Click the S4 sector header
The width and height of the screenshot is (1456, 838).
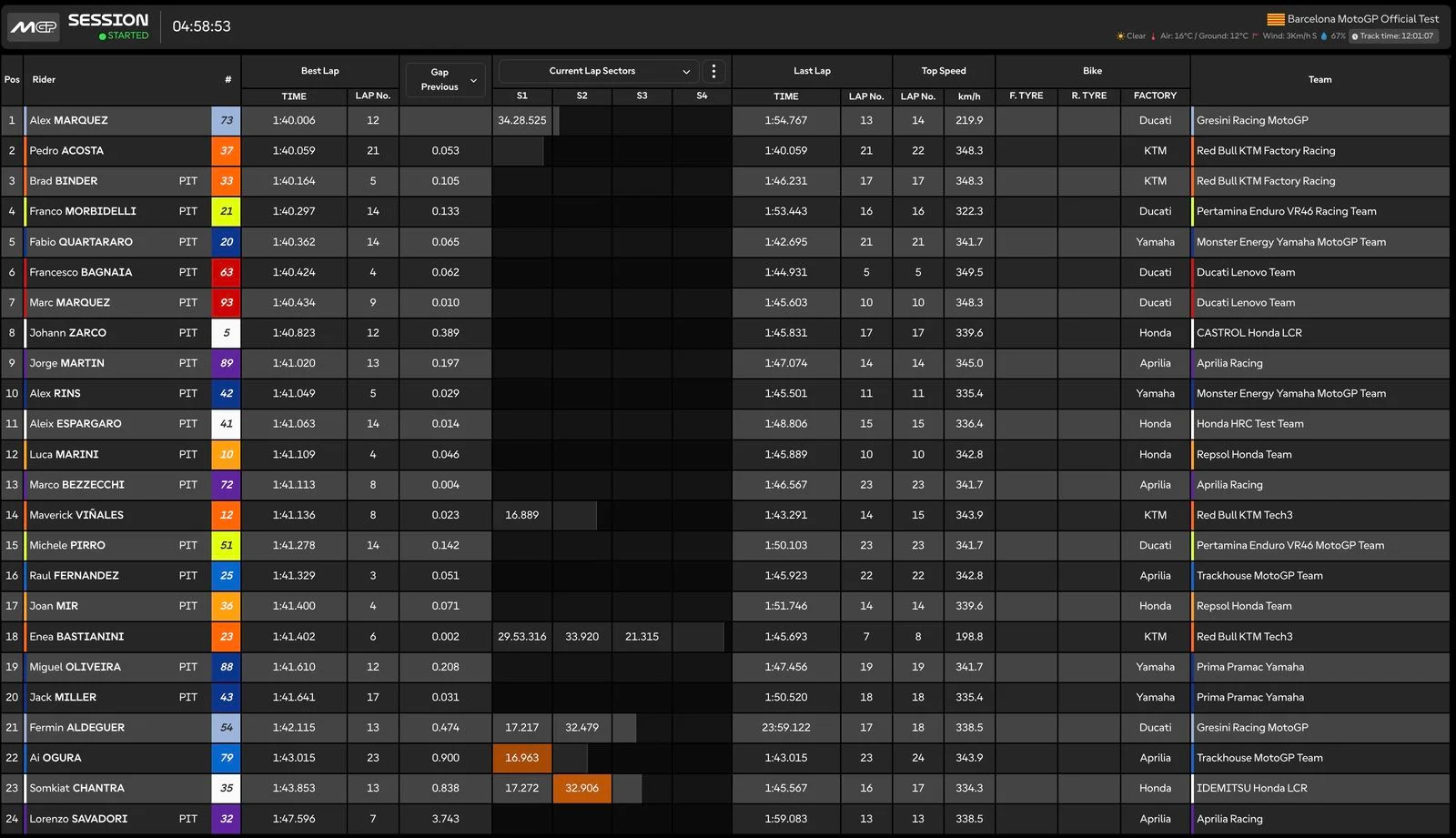tap(702, 96)
